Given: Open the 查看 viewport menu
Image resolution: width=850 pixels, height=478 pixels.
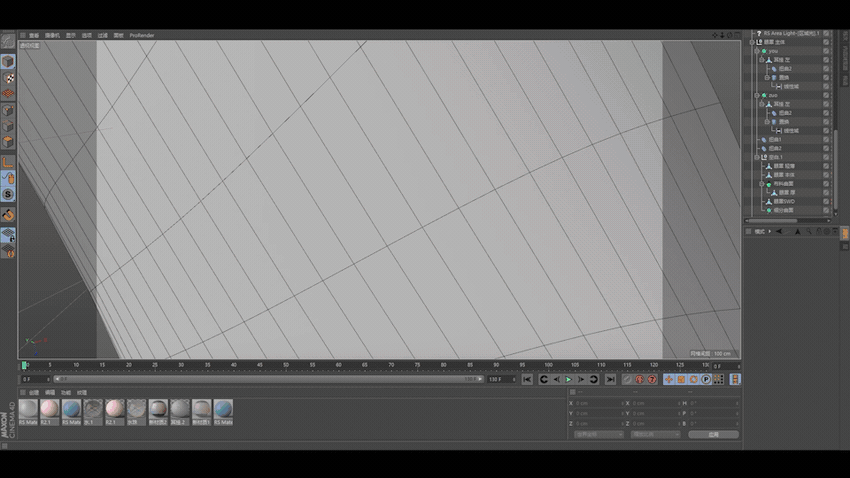Looking at the screenshot, I should click(34, 35).
